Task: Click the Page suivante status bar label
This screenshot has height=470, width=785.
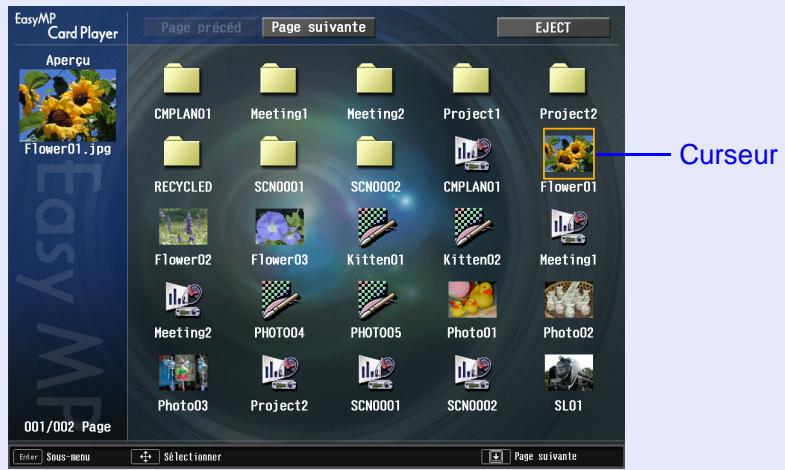Action: (546, 456)
